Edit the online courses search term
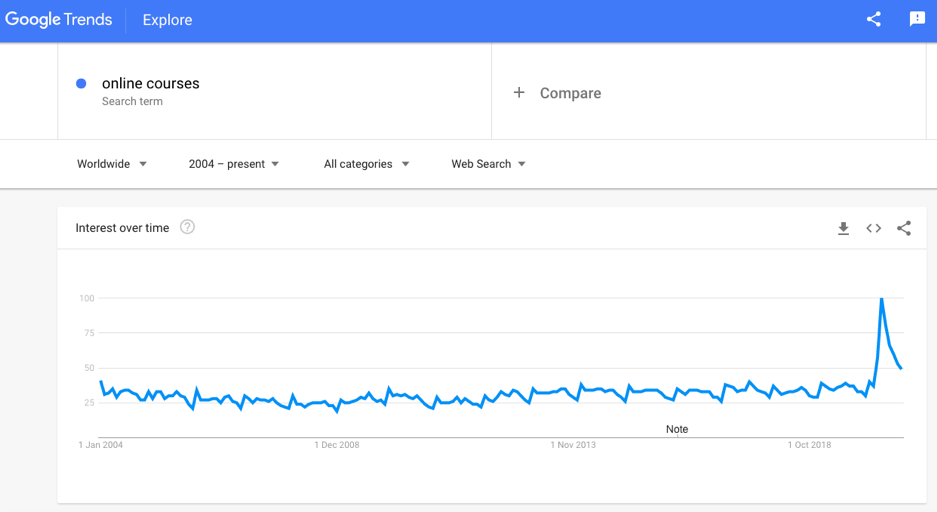Viewport: 937px width, 512px height. pyautogui.click(x=151, y=84)
